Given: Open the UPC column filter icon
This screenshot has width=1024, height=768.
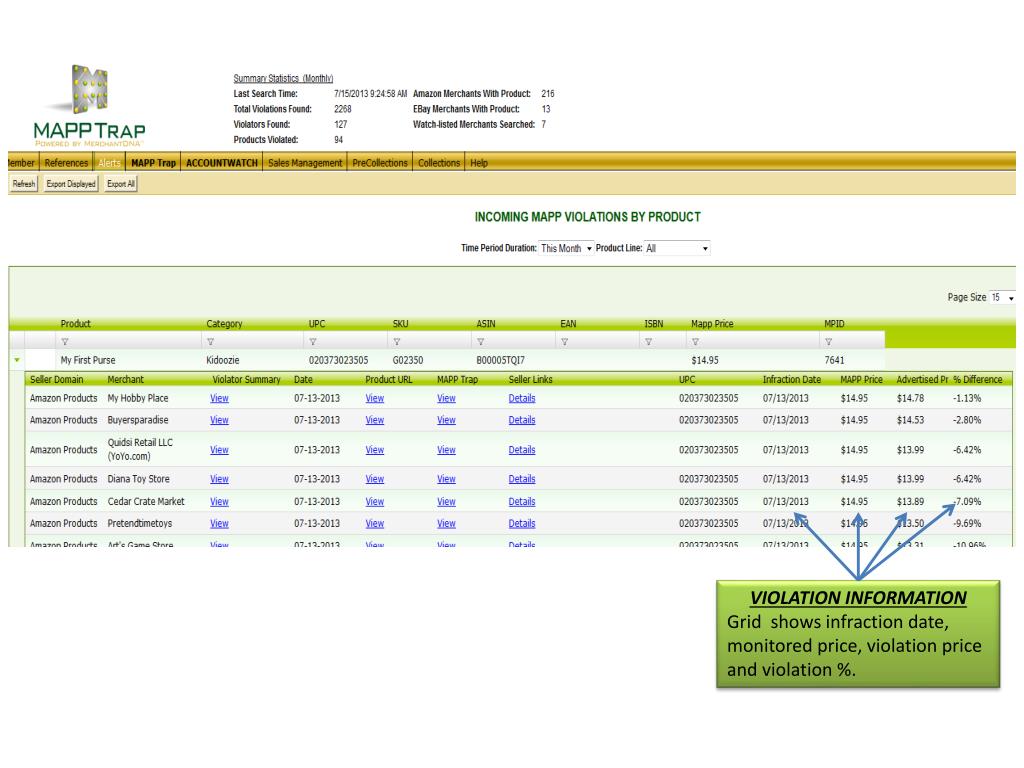Looking at the screenshot, I should [313, 342].
